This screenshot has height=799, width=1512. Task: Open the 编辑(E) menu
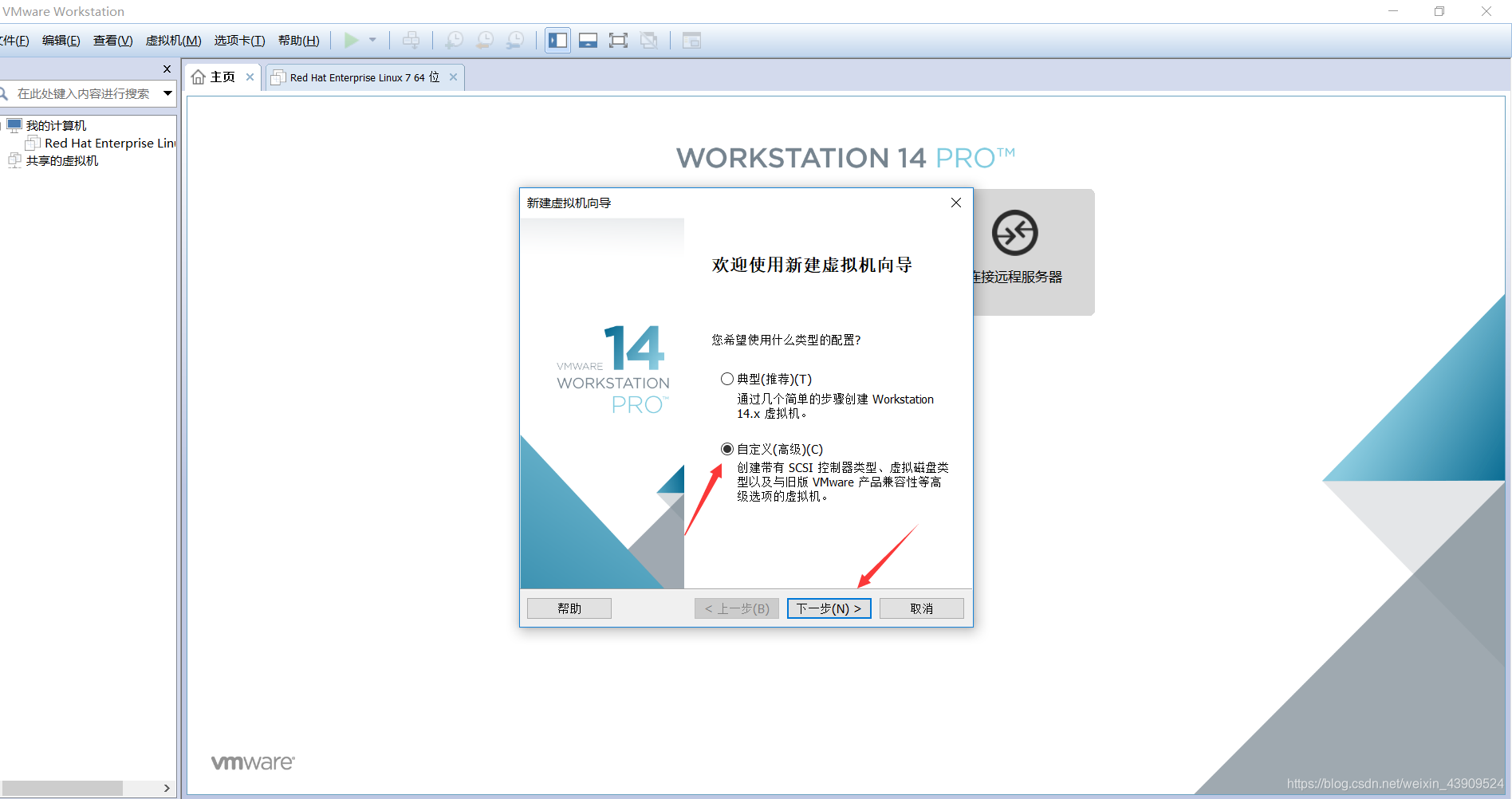(x=61, y=41)
